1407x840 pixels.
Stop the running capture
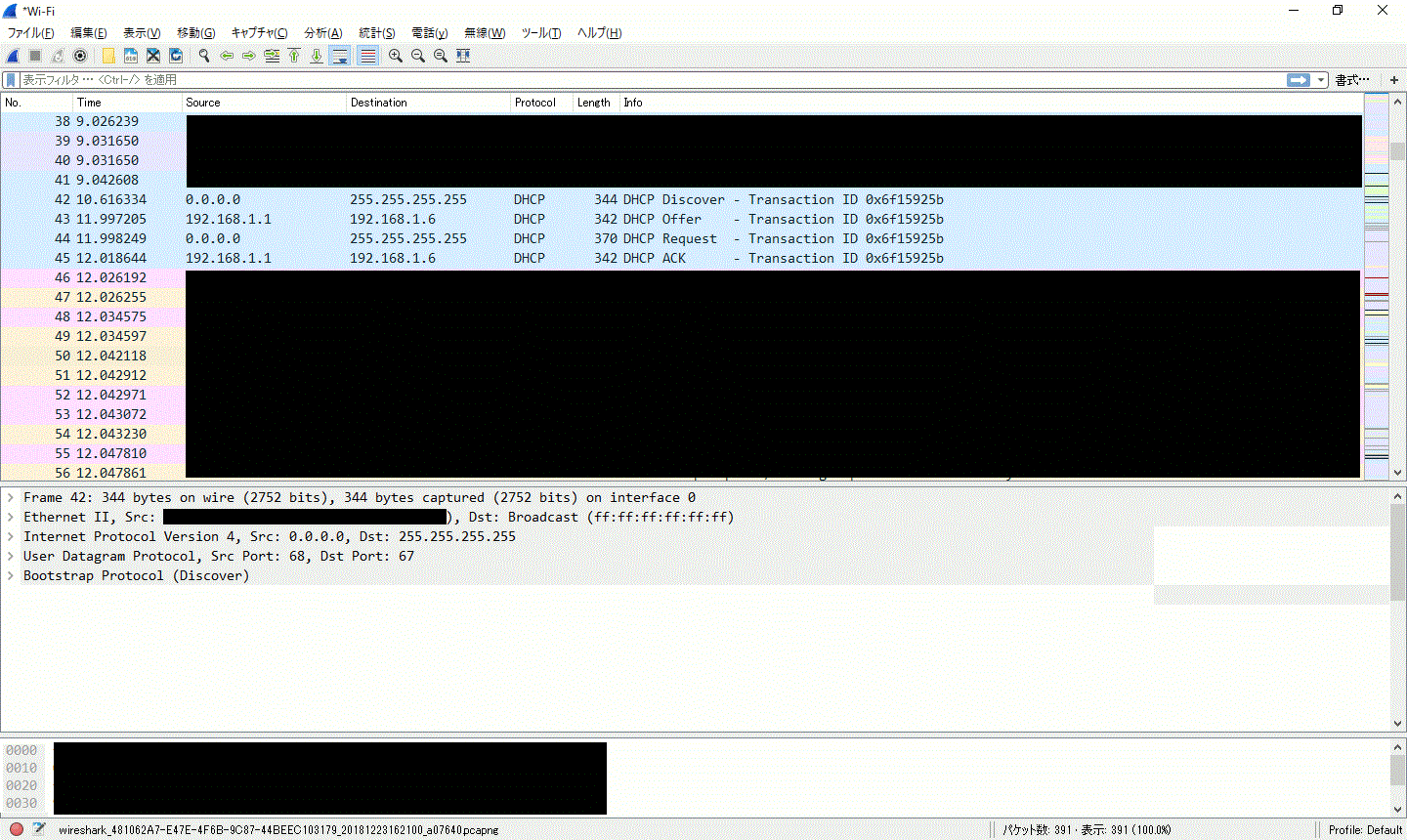pyautogui.click(x=35, y=56)
